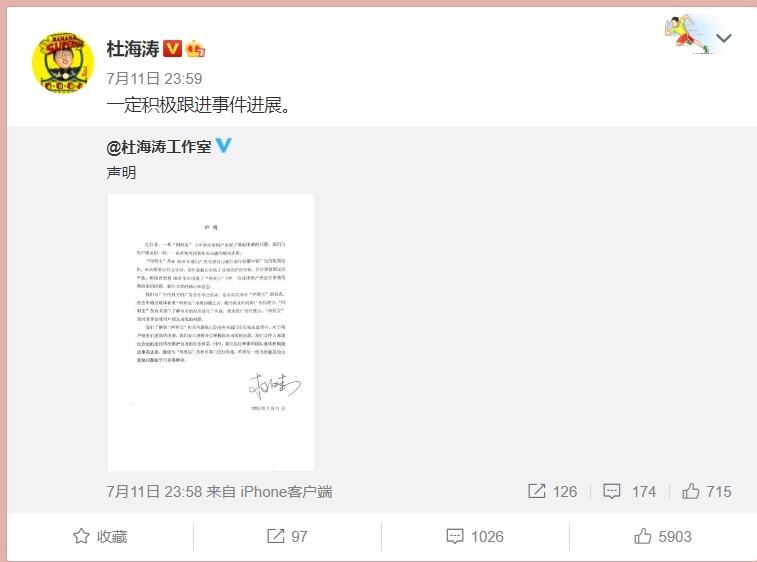Click the running-figure card decoration graphic
The image size is (757, 562).
687,34
